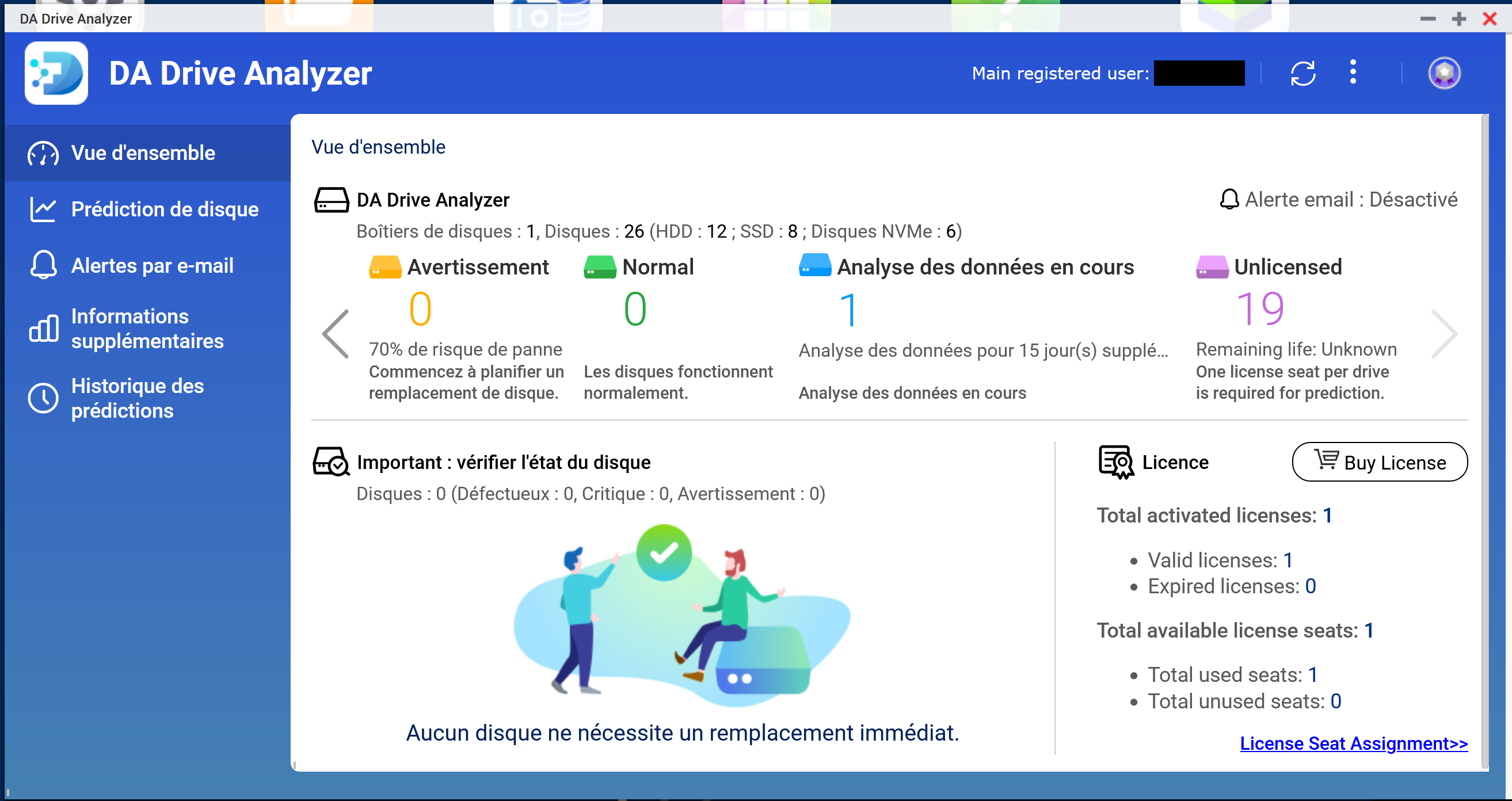
Task: Go to previous status card with left chevron
Action: [x=336, y=334]
